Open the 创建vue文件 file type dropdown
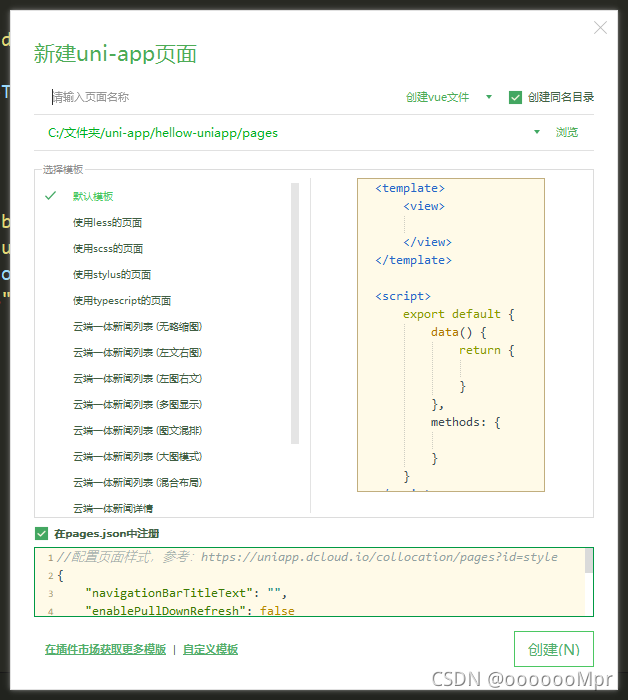Screen dimensions: 628x700 449,97
